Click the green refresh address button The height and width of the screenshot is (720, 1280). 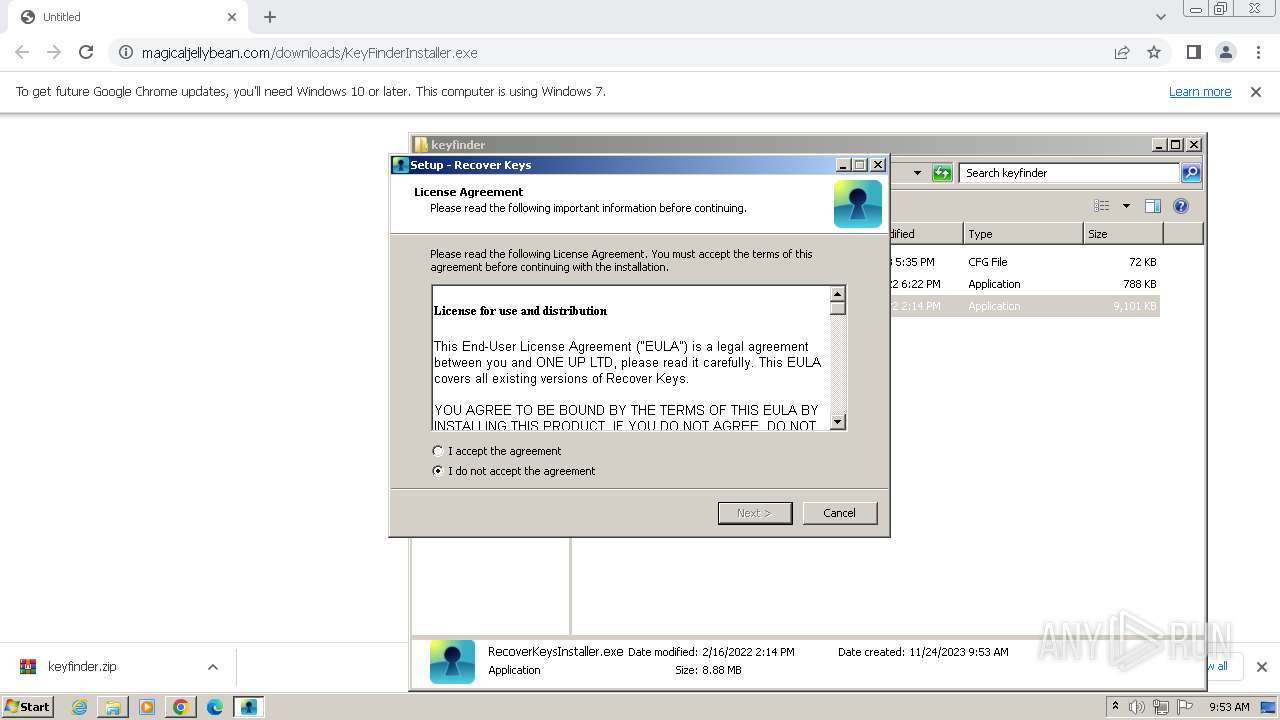942,173
